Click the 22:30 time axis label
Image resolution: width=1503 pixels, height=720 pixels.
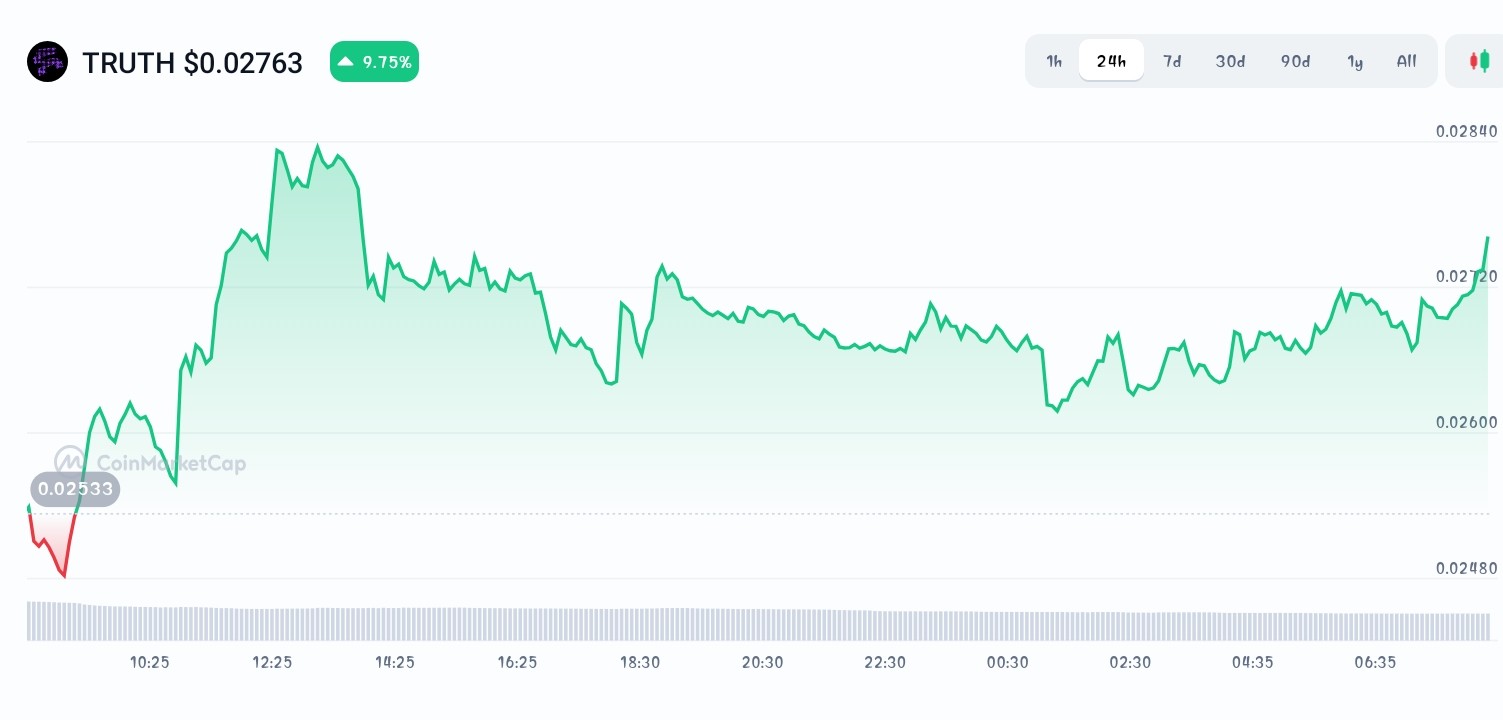[885, 662]
